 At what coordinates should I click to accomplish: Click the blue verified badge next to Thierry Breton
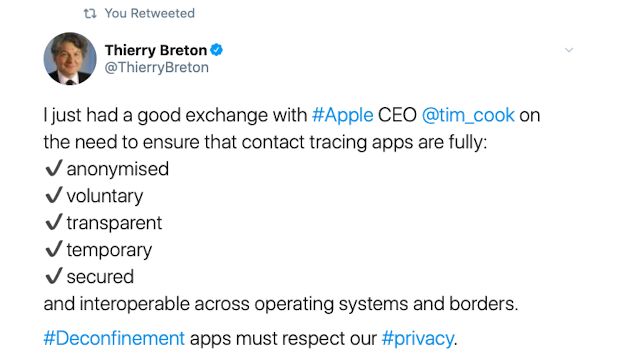tap(217, 50)
